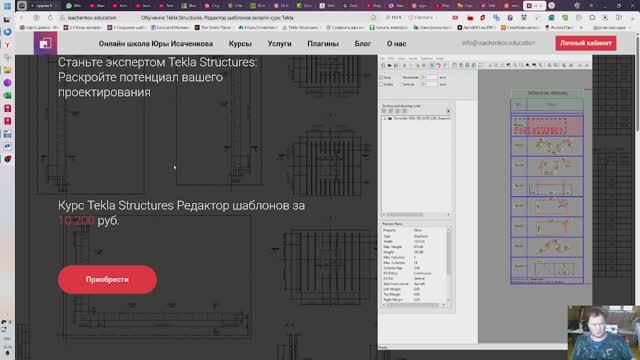Click the info@isachenkov.education email link
The image size is (640, 360).
pyautogui.click(x=498, y=43)
